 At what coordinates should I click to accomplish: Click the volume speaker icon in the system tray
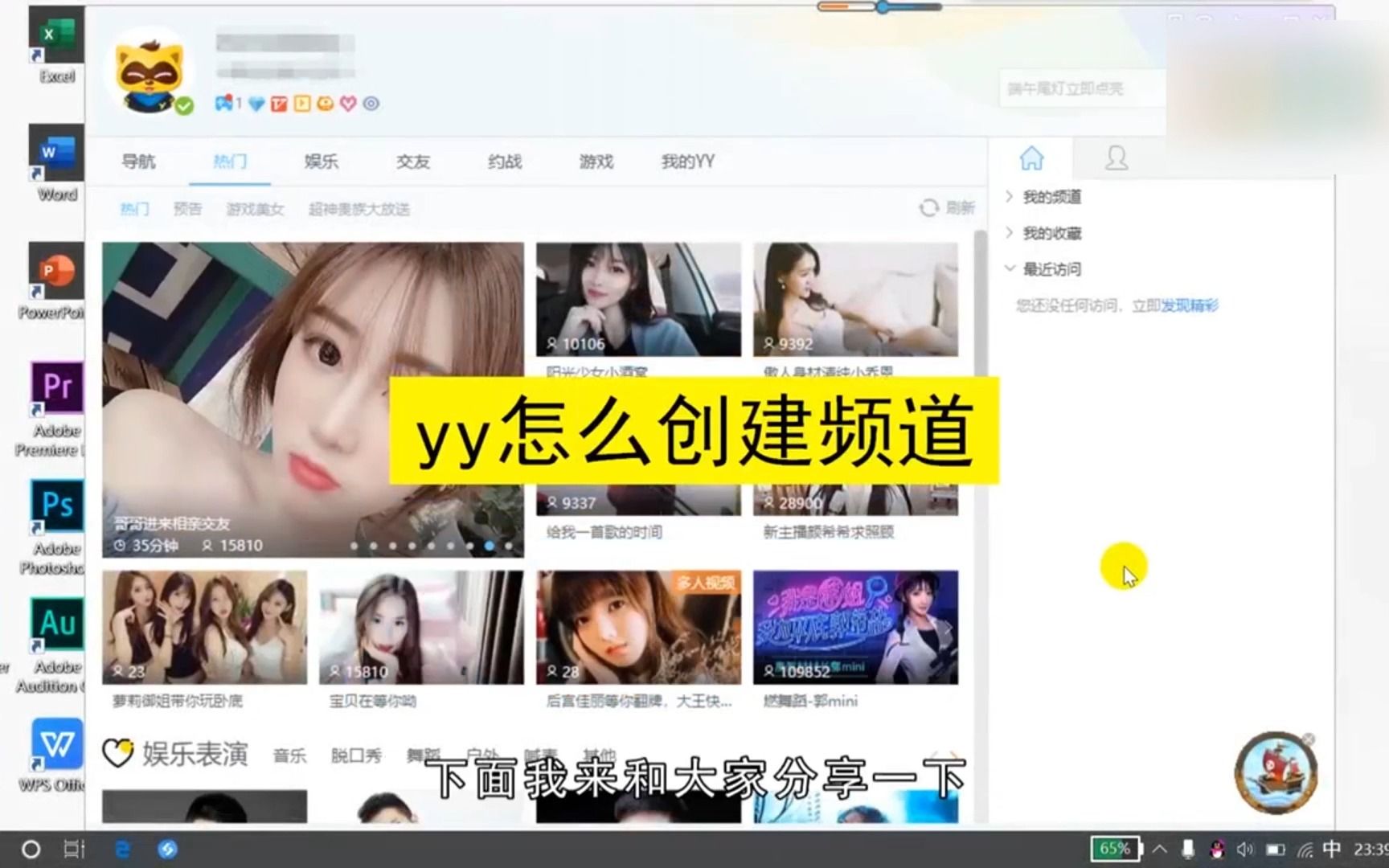pos(1245,850)
